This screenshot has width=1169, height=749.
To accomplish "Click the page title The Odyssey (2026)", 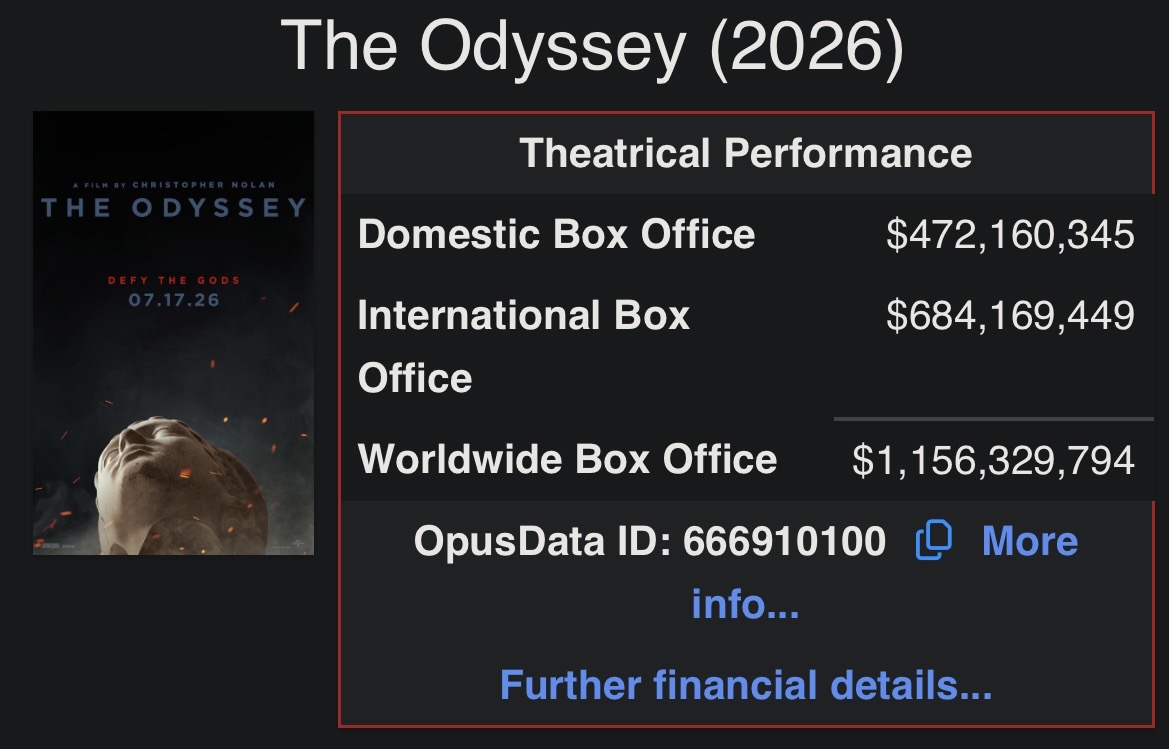I will [592, 45].
